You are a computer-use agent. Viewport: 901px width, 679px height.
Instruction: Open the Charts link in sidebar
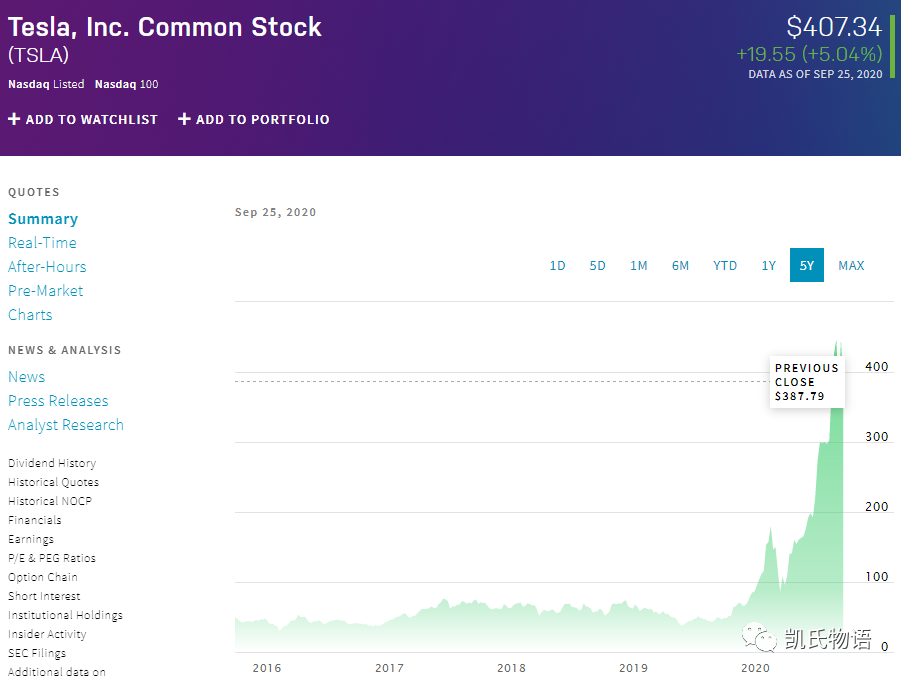pyautogui.click(x=30, y=315)
